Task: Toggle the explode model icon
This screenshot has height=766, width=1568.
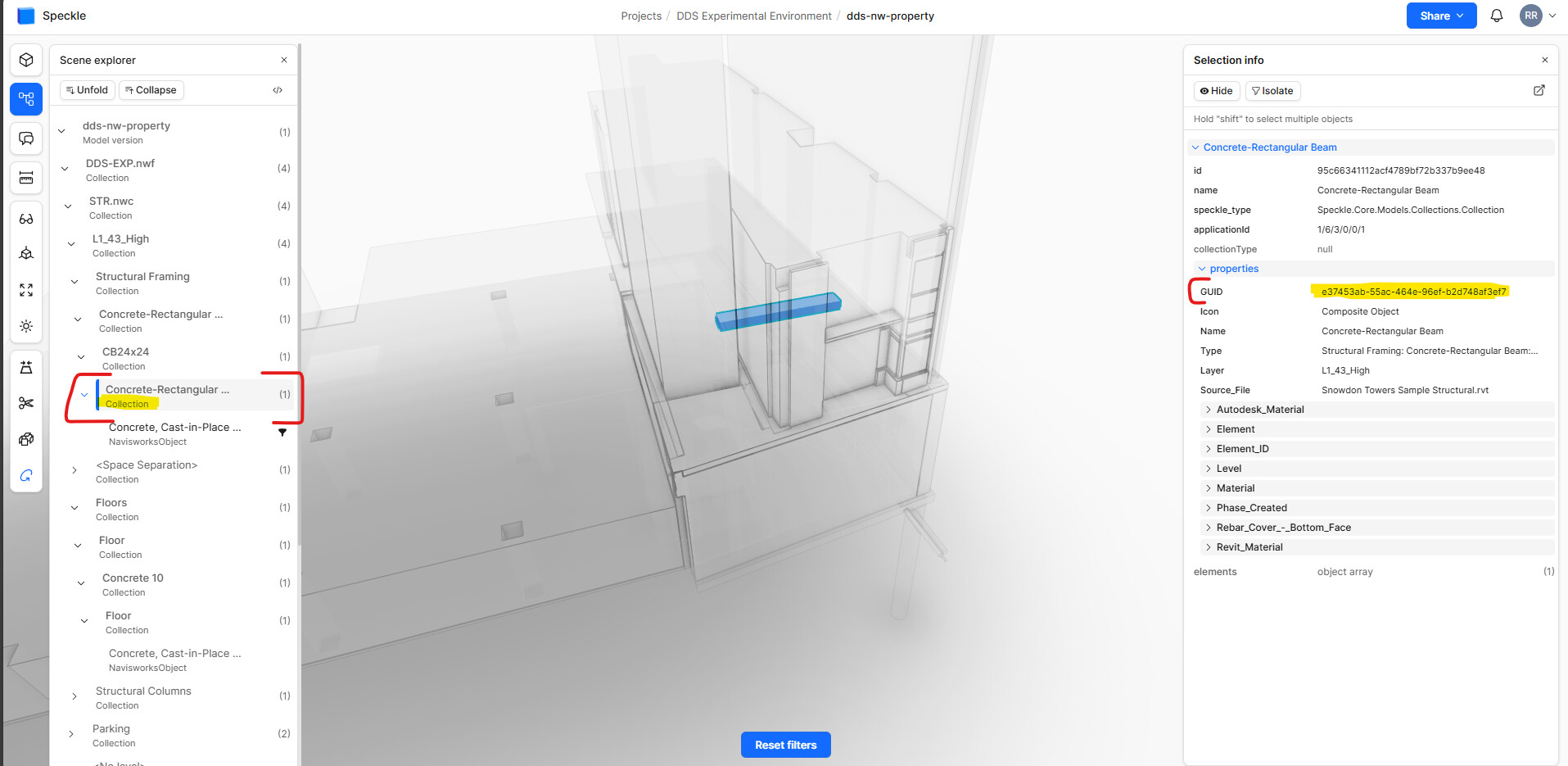Action: point(26,439)
